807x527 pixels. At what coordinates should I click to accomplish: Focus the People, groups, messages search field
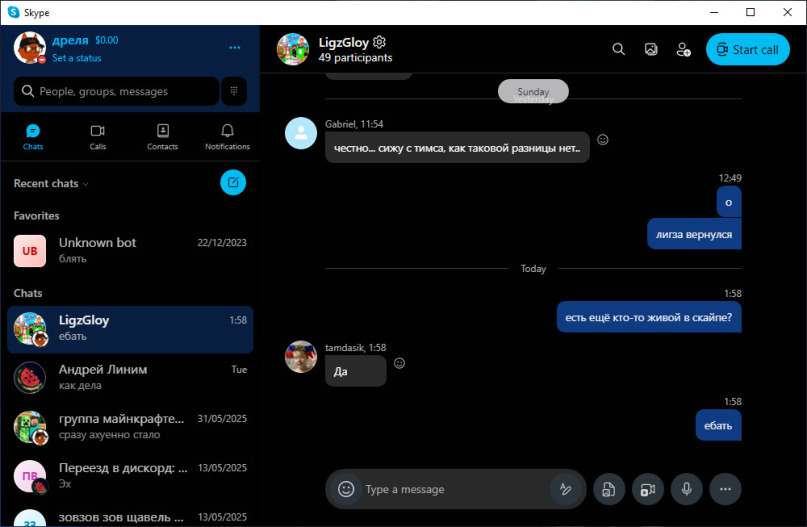click(117, 91)
